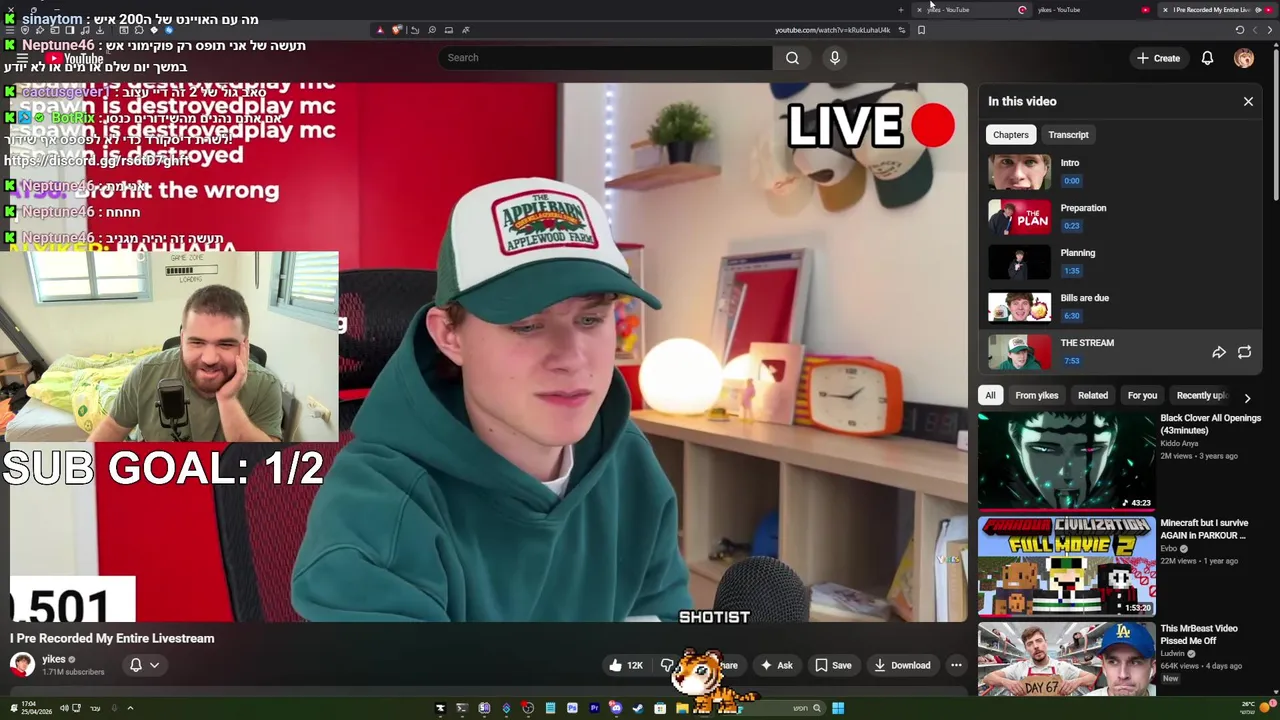Click the taskbar search box
1280x720 pixels.
tap(780, 708)
